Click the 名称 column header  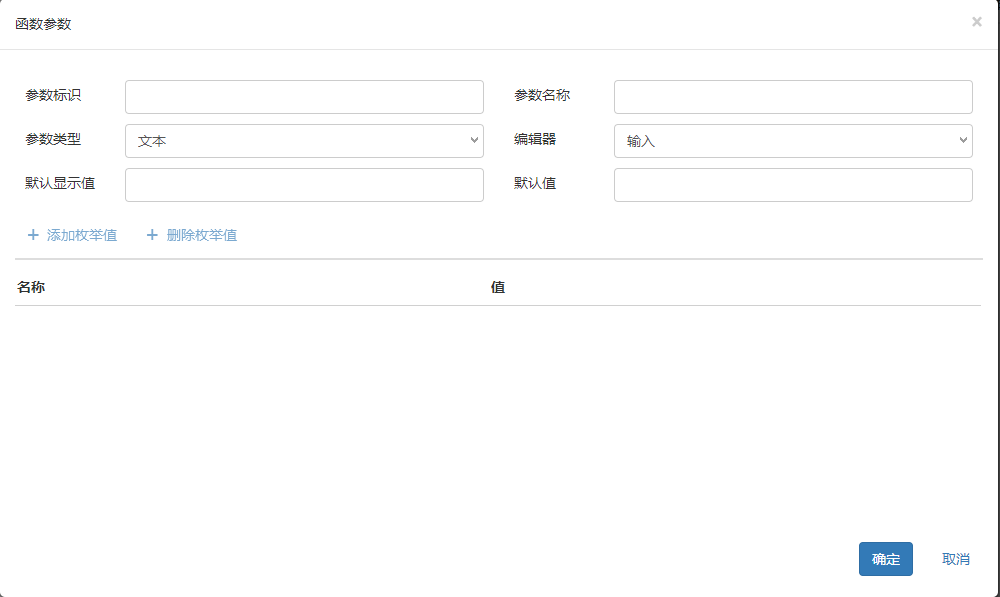tap(31, 287)
